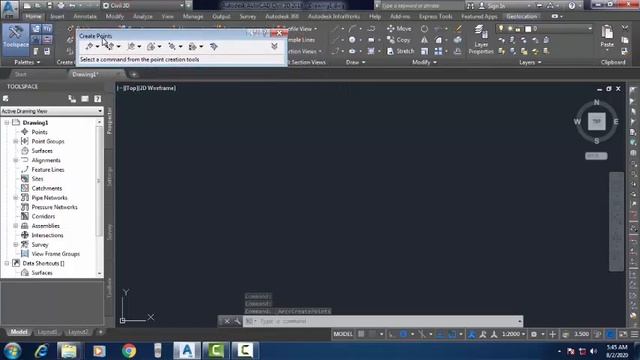Expand the Draw panel dropdown
640x360 pixels.
(356, 62)
